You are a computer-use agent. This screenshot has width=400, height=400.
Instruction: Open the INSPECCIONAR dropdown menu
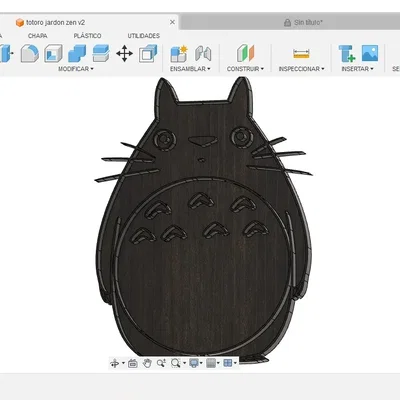tap(301, 69)
